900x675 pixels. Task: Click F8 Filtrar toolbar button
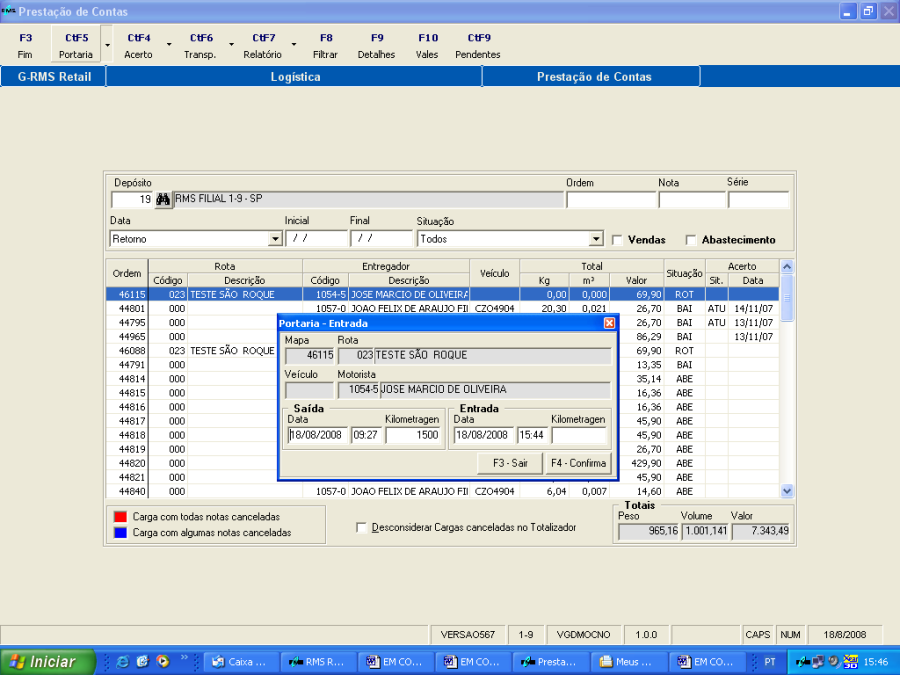325,45
